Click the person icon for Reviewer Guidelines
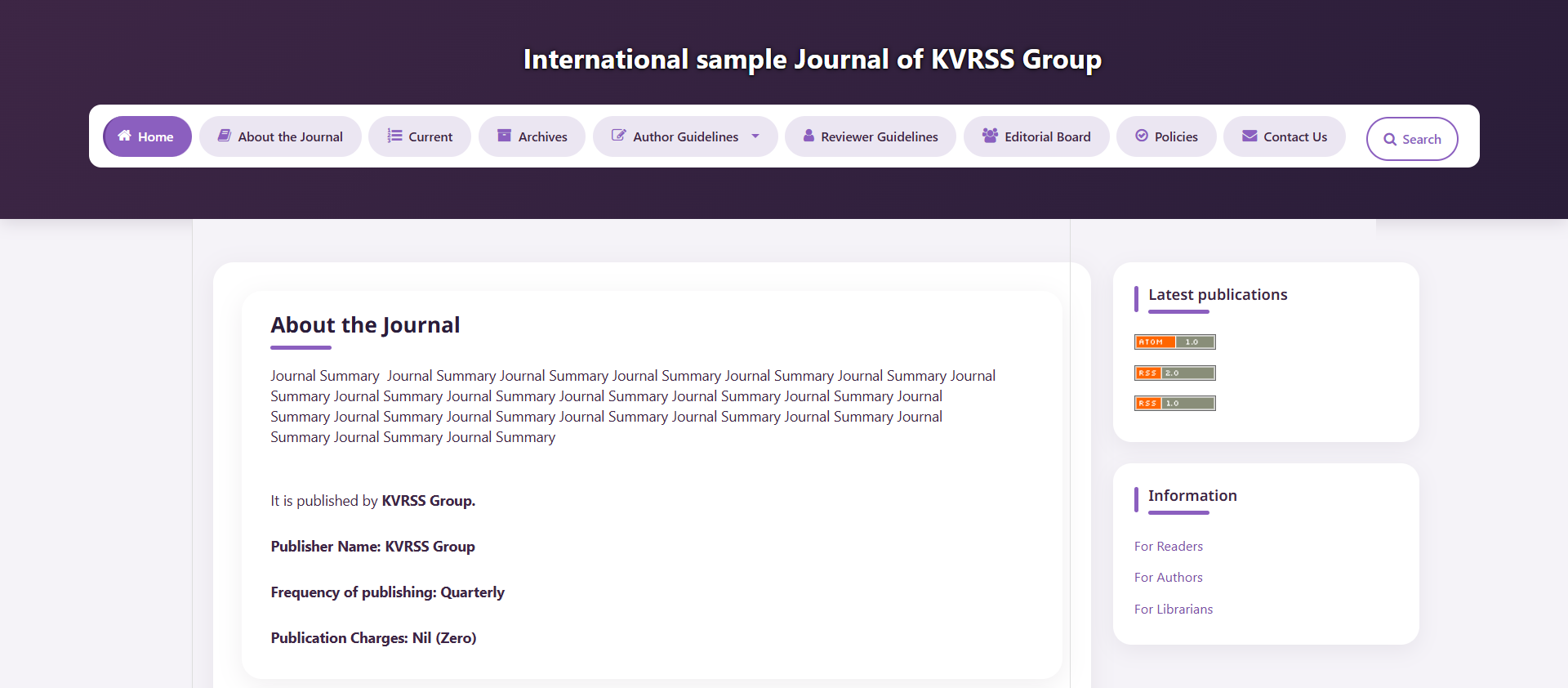 [808, 136]
